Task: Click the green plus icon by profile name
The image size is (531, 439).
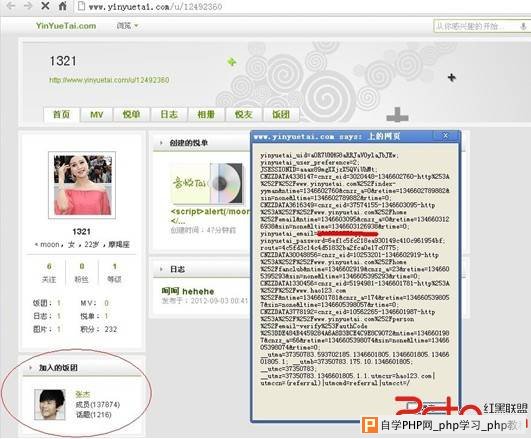Action: tap(232, 62)
